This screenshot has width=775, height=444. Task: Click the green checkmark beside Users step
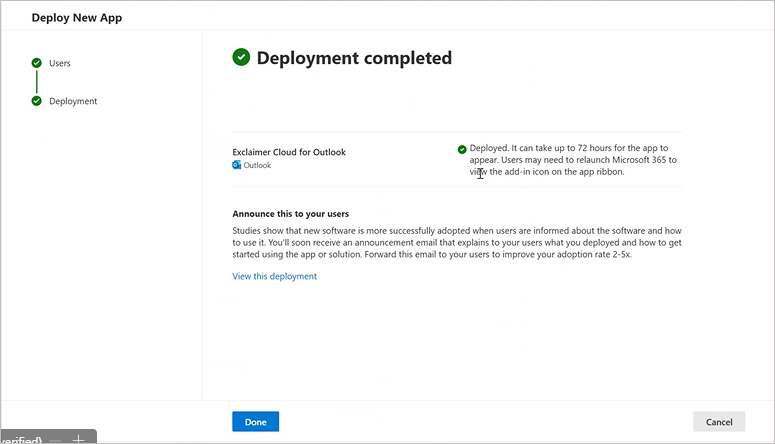click(37, 63)
